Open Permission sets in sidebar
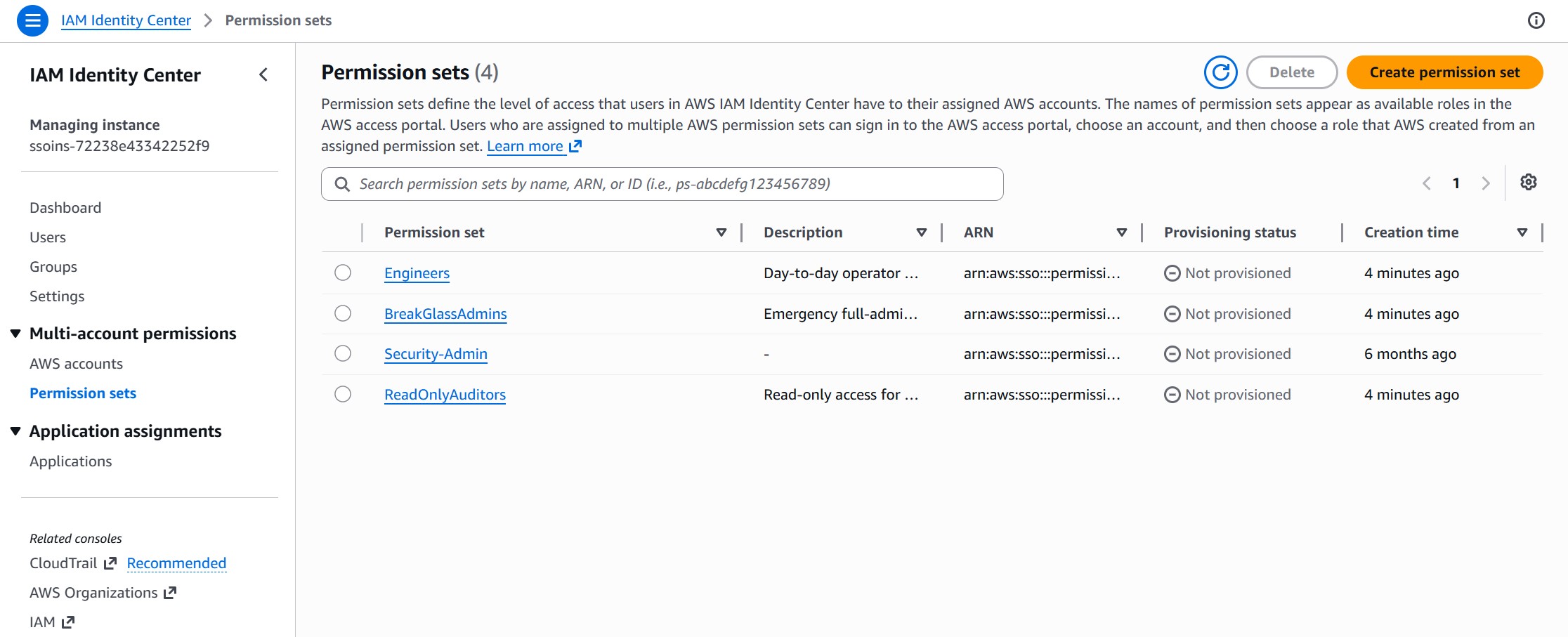The image size is (1568, 637). coord(83,393)
